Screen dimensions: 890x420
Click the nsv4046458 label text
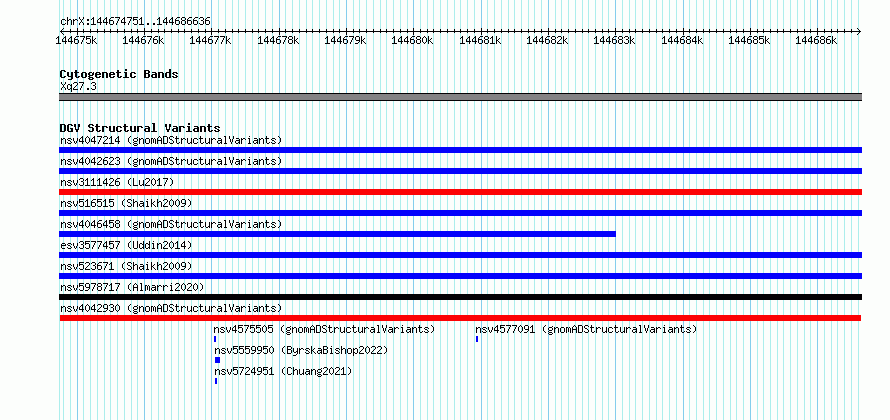[x=171, y=224]
